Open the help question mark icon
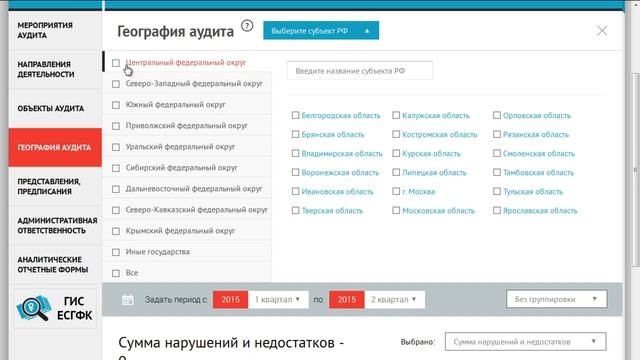The height and width of the screenshot is (360, 640). click(247, 26)
